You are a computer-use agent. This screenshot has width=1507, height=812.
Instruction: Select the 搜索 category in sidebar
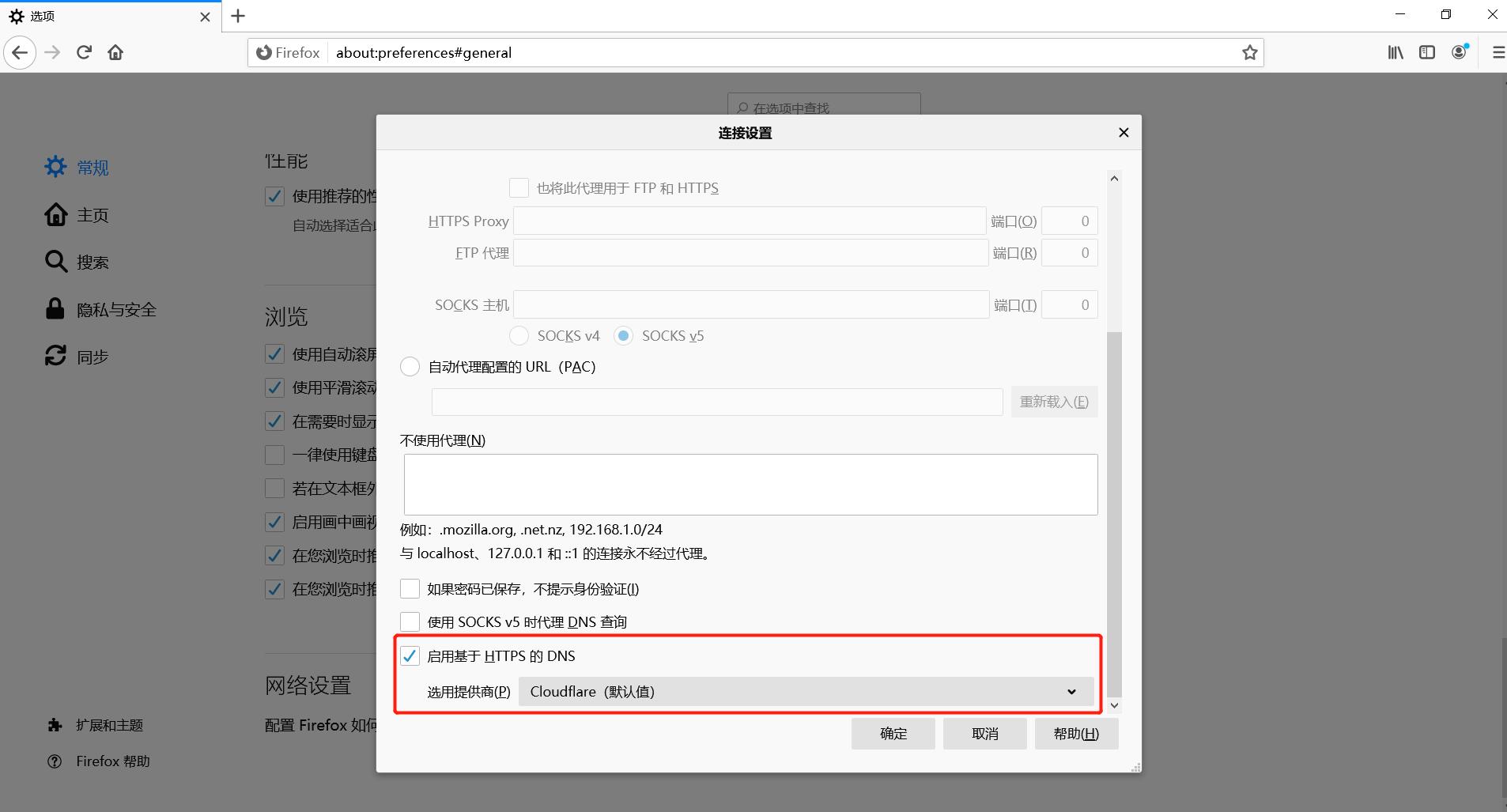point(77,262)
